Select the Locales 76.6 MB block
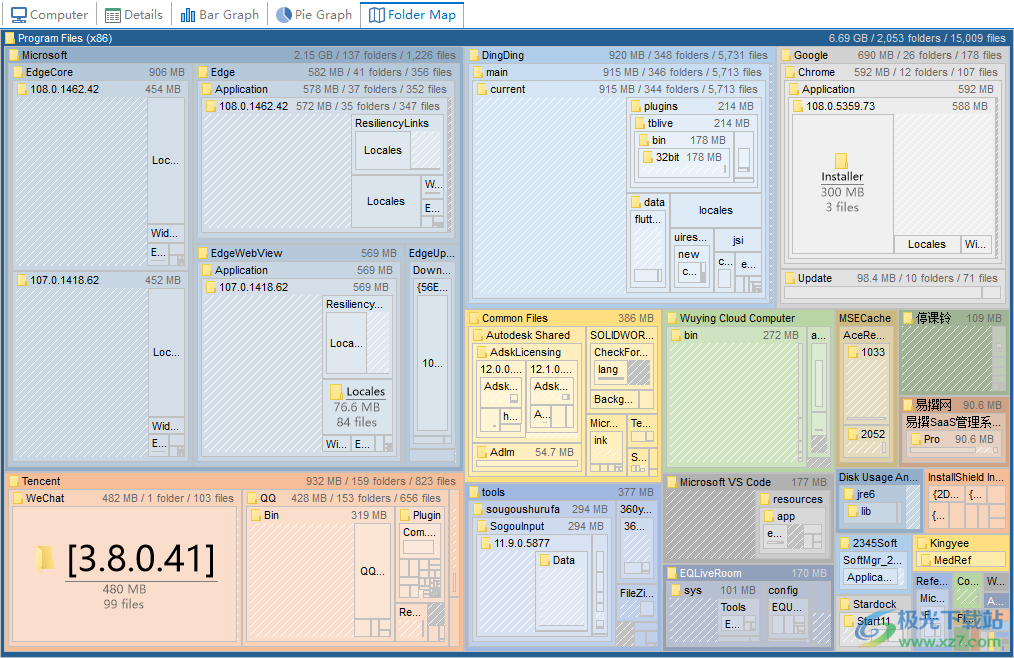 [x=356, y=406]
